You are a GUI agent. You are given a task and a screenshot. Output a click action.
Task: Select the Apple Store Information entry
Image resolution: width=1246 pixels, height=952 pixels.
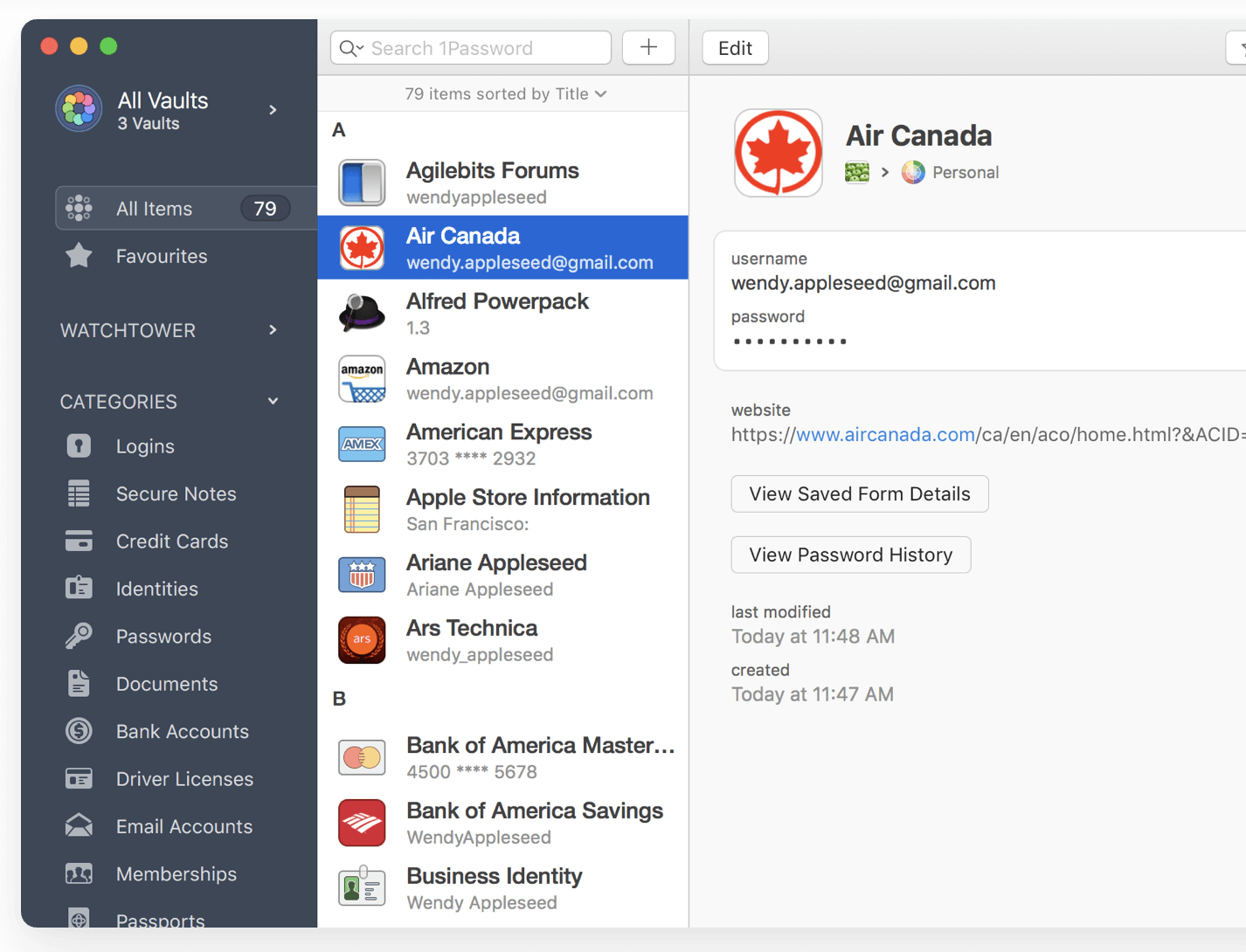[503, 509]
